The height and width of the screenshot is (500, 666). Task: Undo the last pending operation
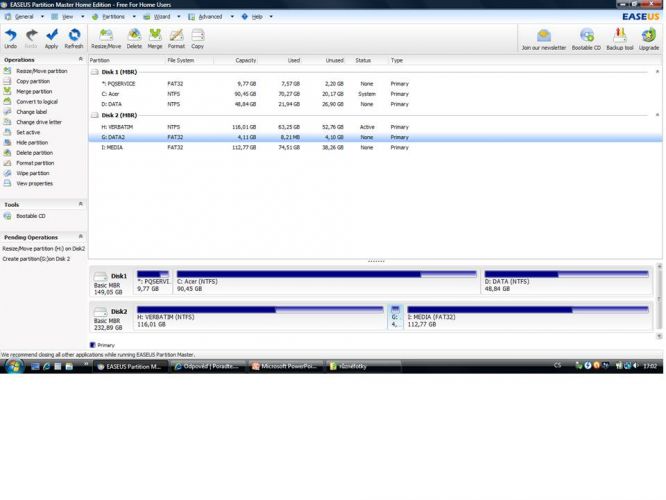point(10,39)
